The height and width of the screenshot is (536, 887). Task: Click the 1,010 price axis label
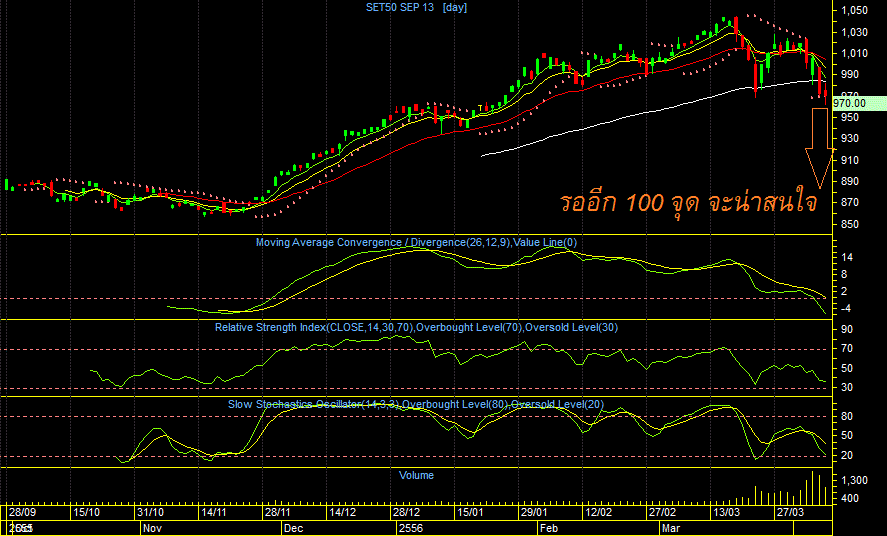pos(854,54)
